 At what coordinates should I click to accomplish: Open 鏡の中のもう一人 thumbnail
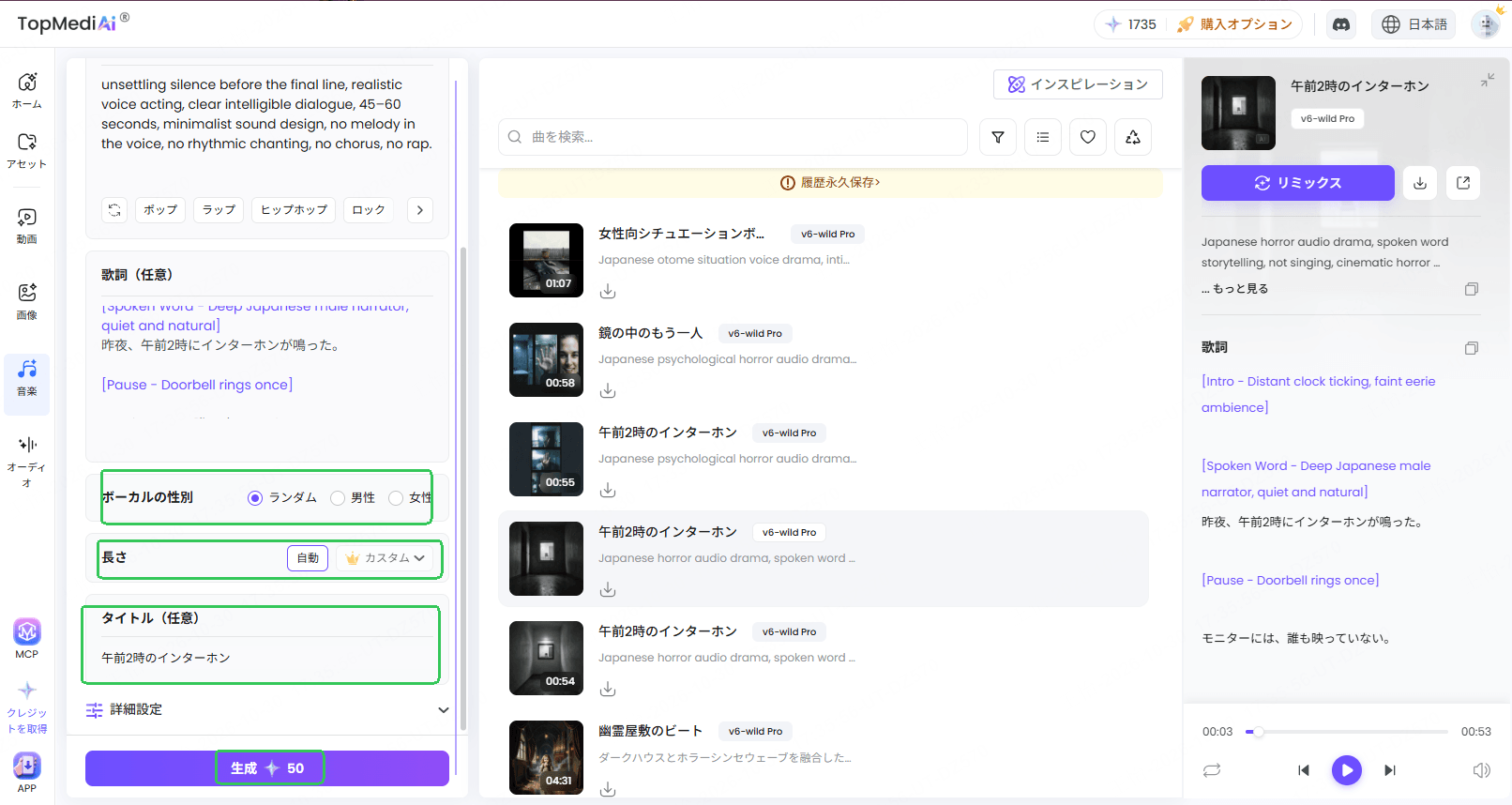coord(546,359)
